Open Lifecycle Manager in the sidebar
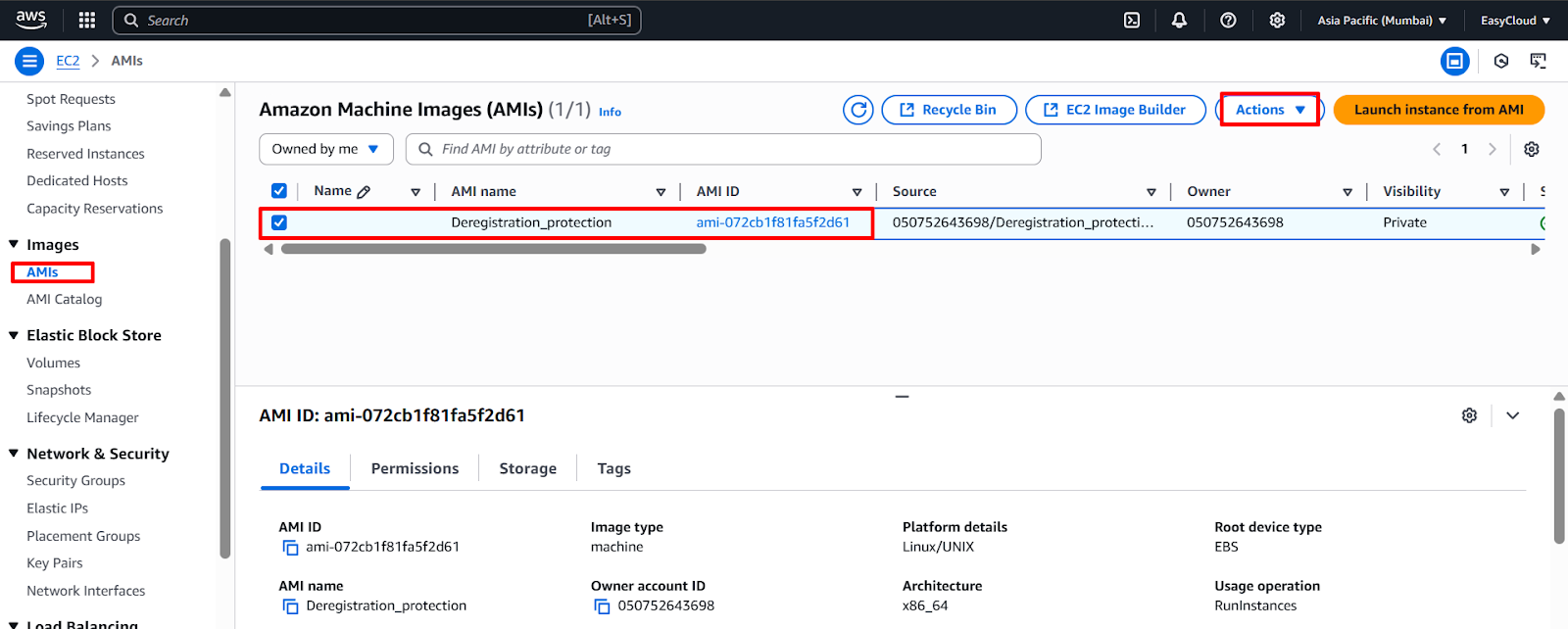 [83, 417]
